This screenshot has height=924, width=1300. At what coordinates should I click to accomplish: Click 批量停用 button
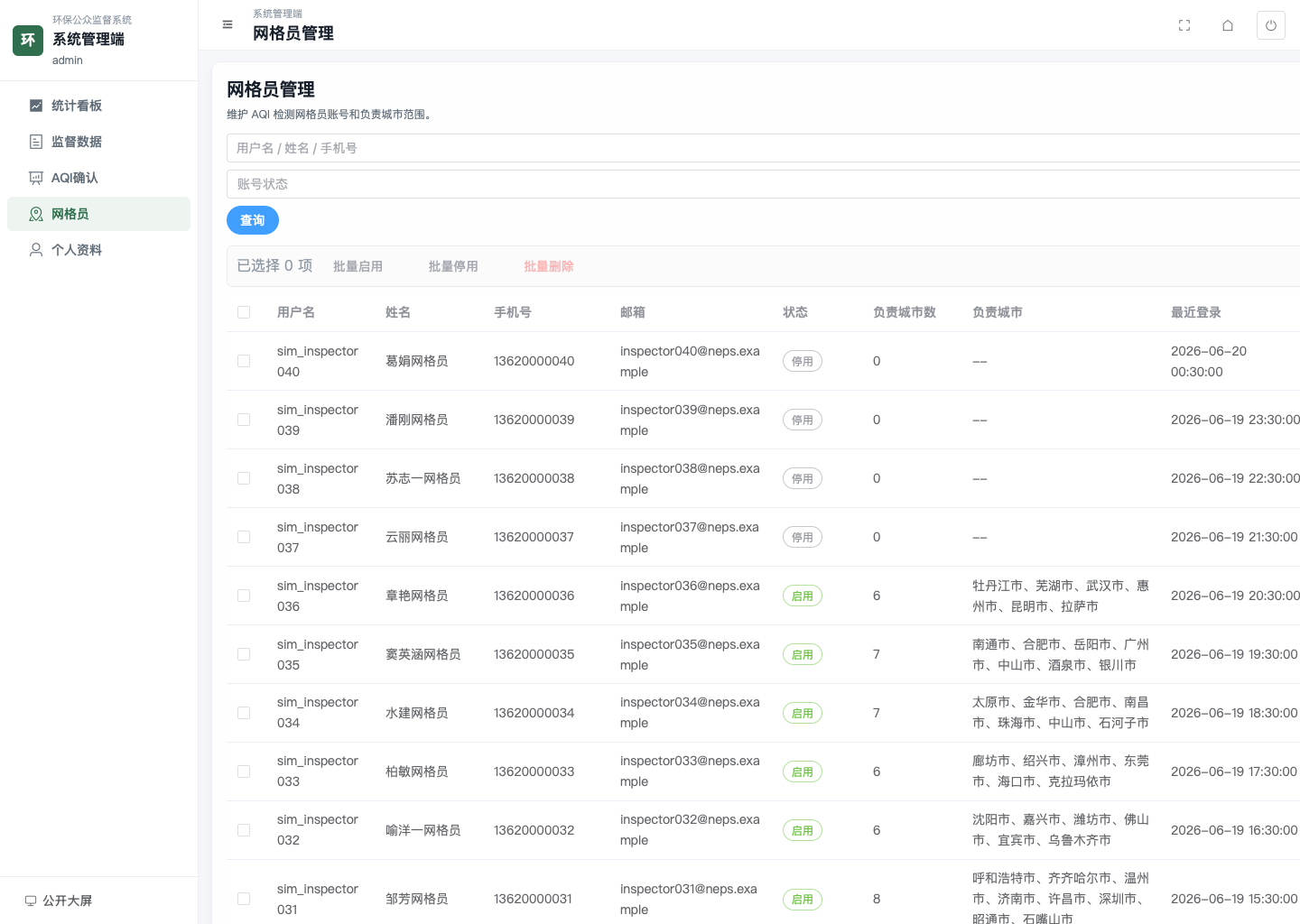click(x=453, y=266)
